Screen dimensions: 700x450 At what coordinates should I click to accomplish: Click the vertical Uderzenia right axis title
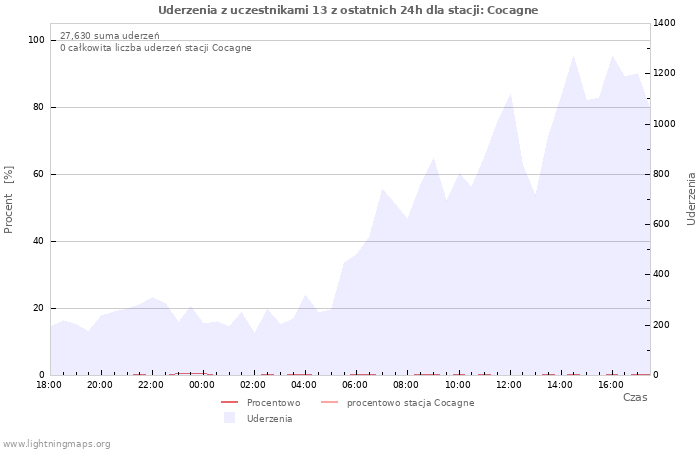[x=691, y=198]
